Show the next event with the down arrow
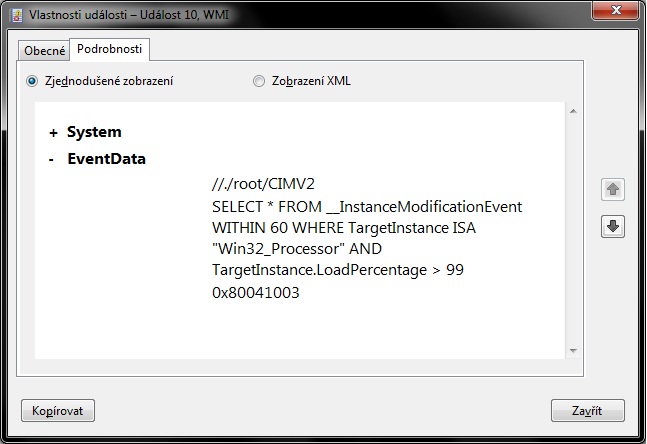The height and width of the screenshot is (444, 647). [613, 226]
